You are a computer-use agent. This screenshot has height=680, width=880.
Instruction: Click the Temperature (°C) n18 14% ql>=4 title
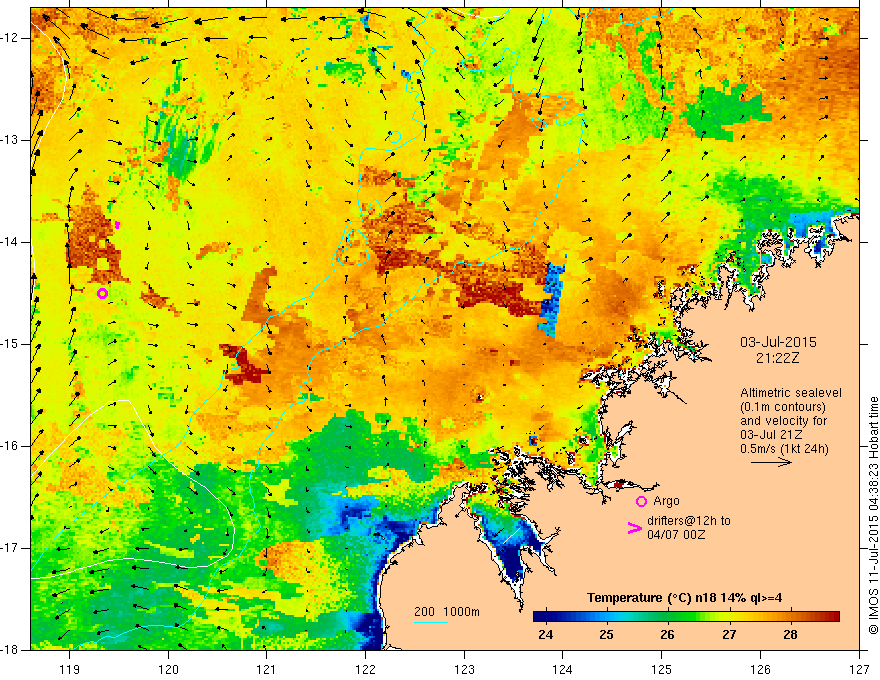(x=684, y=598)
